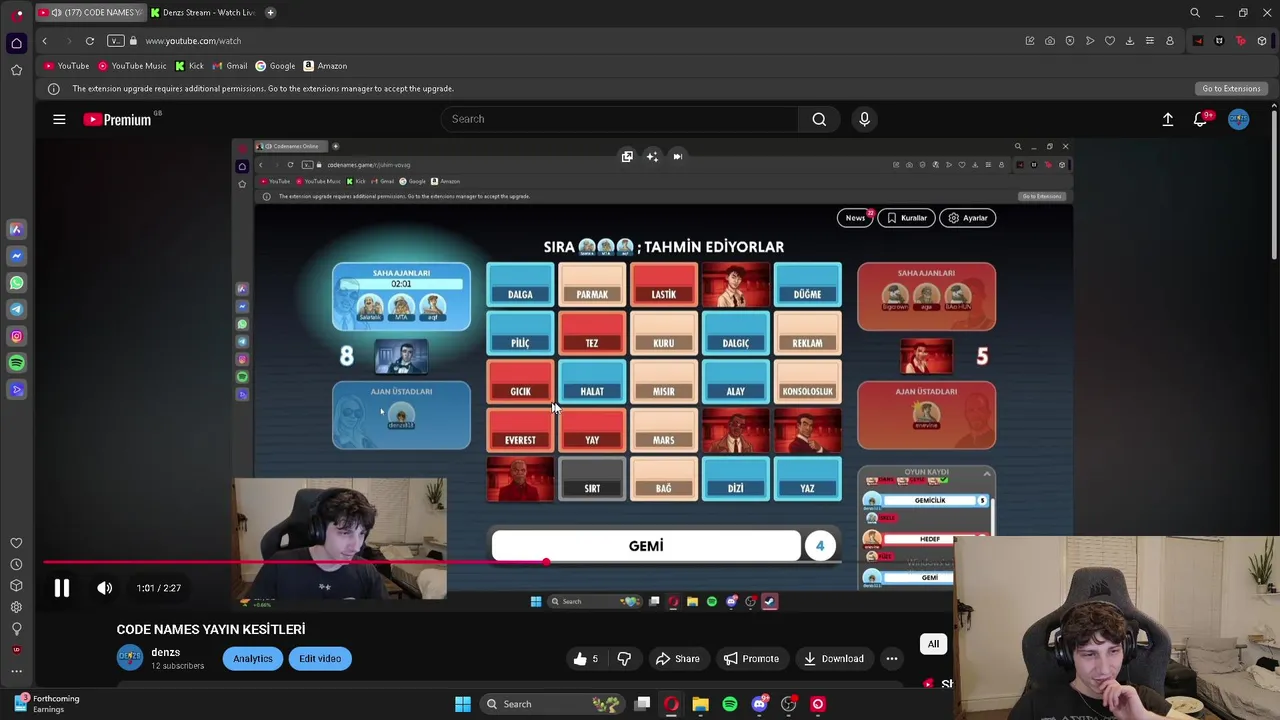Image resolution: width=1280 pixels, height=720 pixels.
Task: Click Go to Extensions button
Action: coord(1231,89)
